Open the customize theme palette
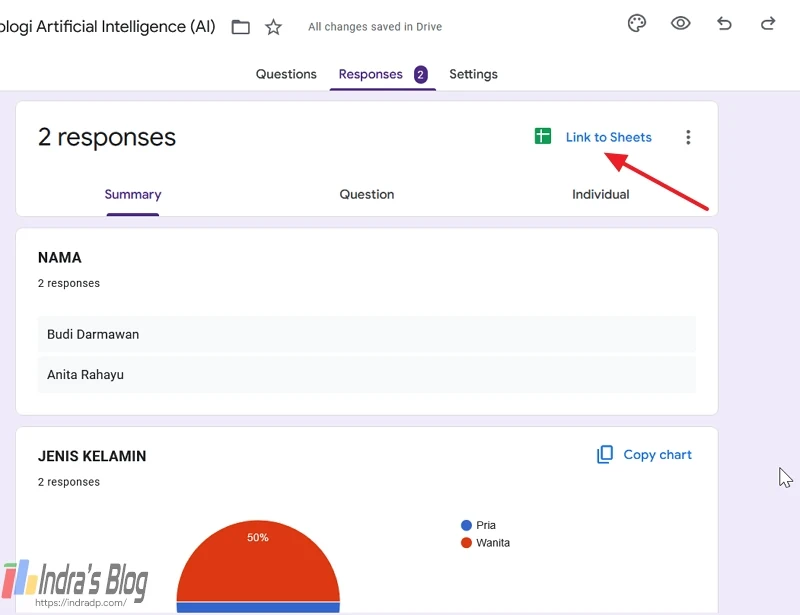 coord(636,23)
